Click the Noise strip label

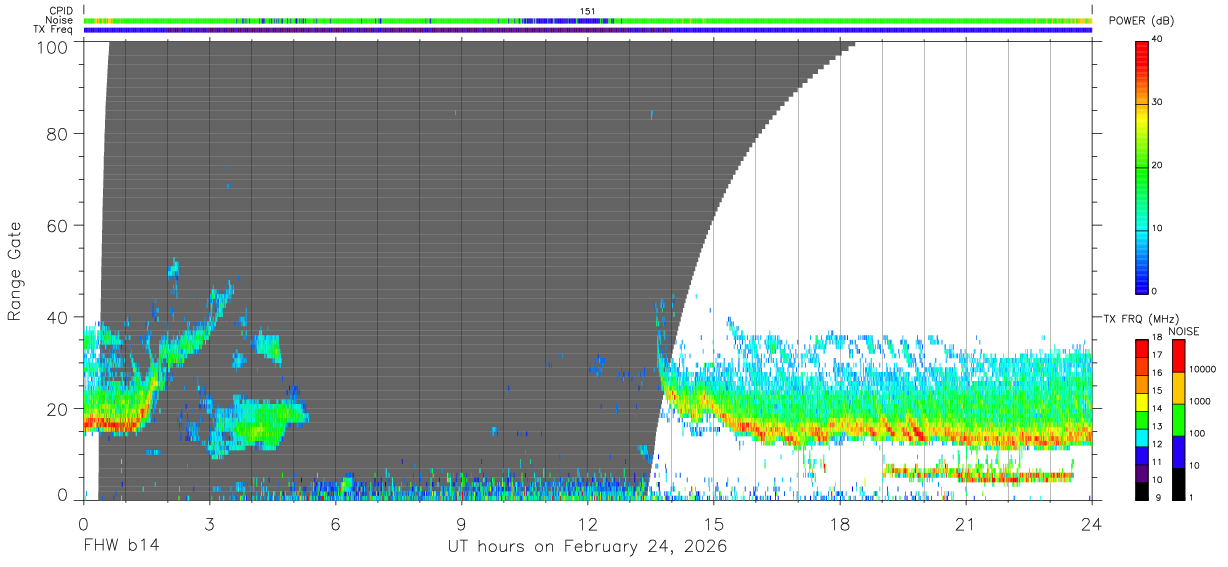tap(59, 20)
